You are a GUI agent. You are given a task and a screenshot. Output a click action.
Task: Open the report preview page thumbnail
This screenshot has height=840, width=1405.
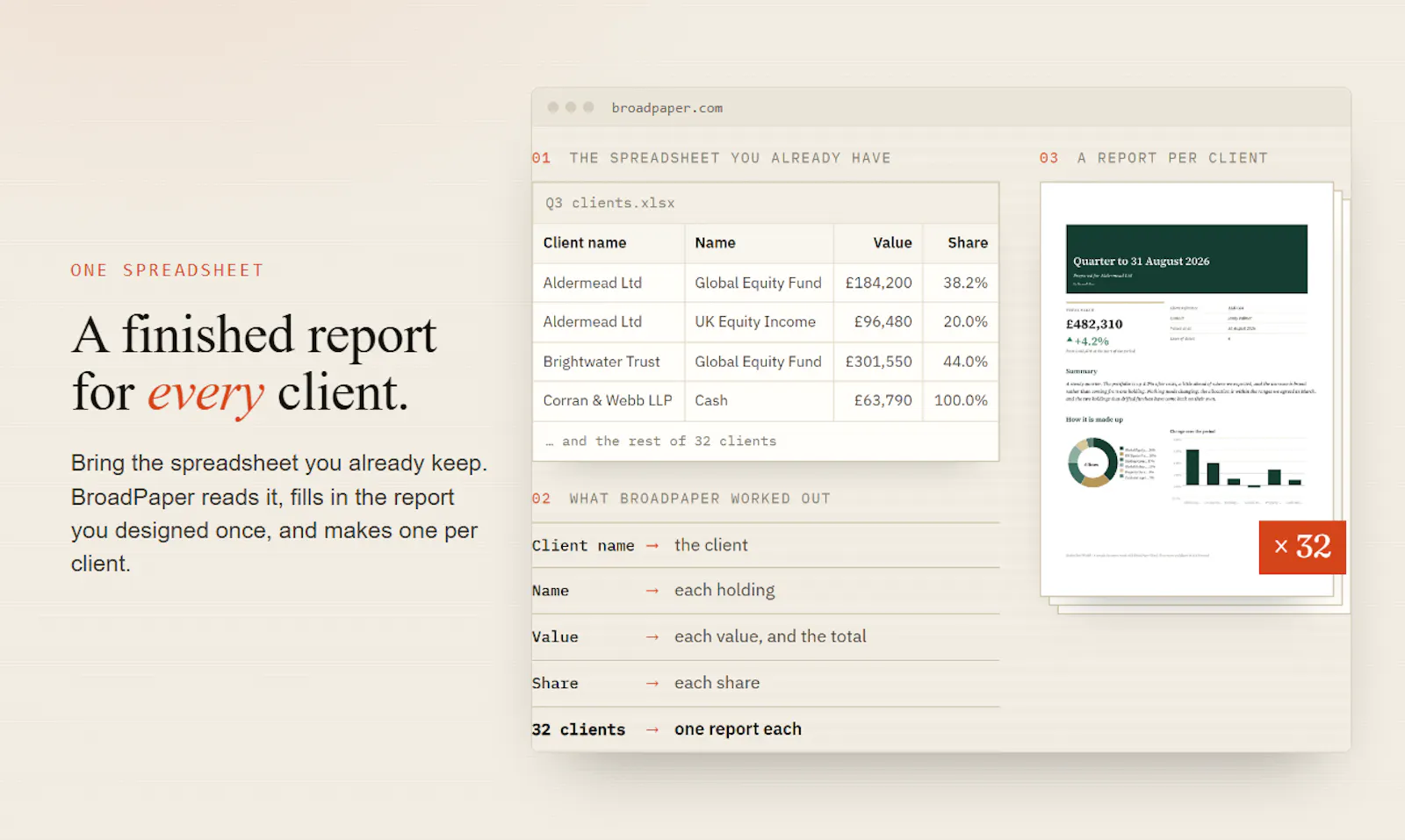1186,389
